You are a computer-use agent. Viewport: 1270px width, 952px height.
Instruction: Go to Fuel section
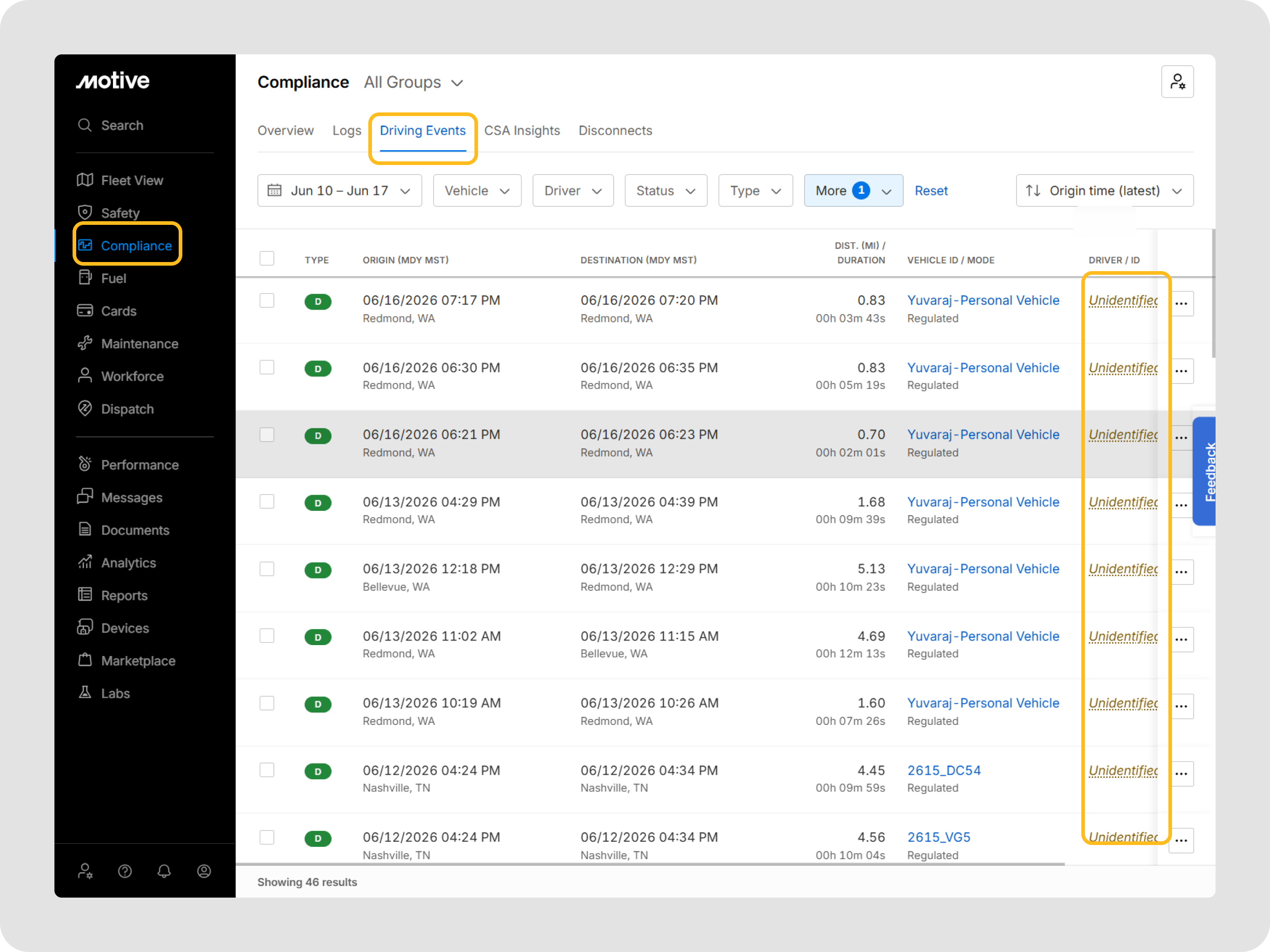pos(102,278)
